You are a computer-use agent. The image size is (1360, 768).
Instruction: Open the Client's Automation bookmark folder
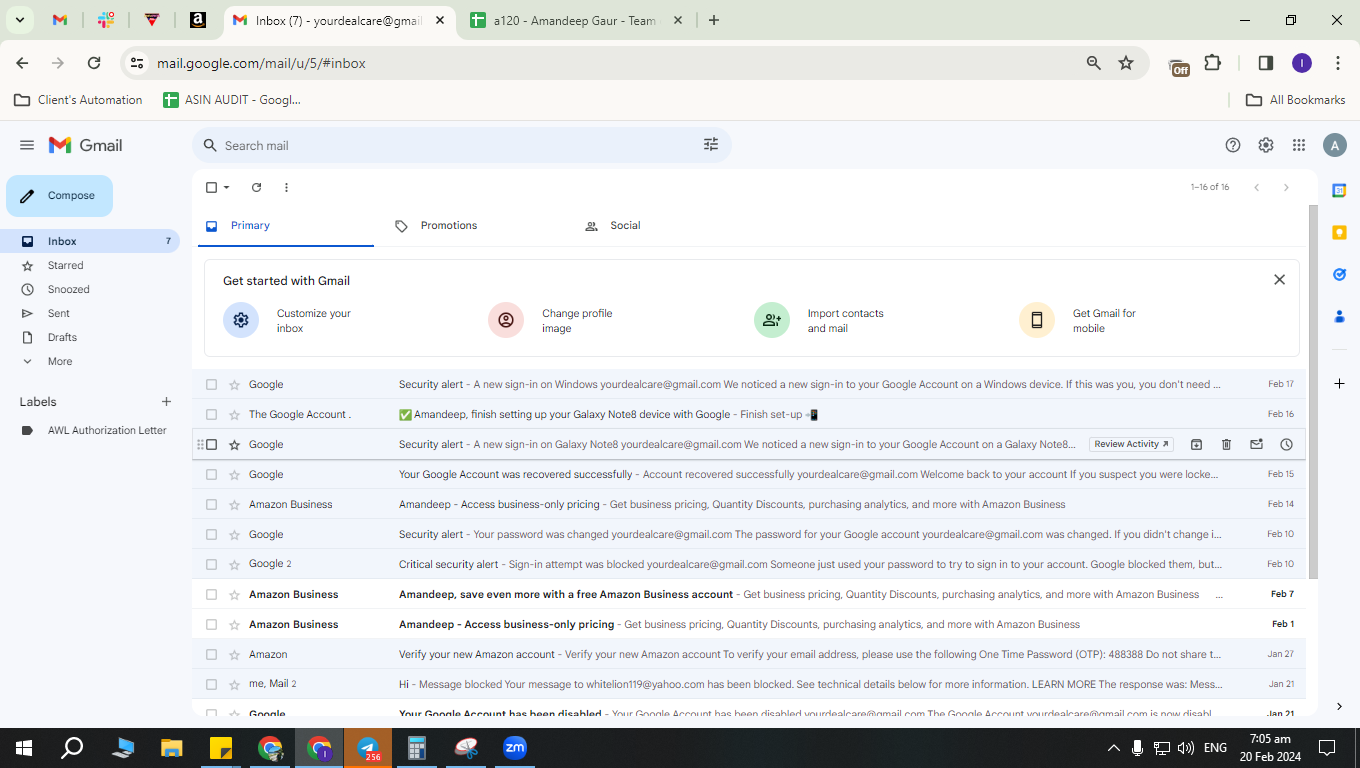click(78, 100)
